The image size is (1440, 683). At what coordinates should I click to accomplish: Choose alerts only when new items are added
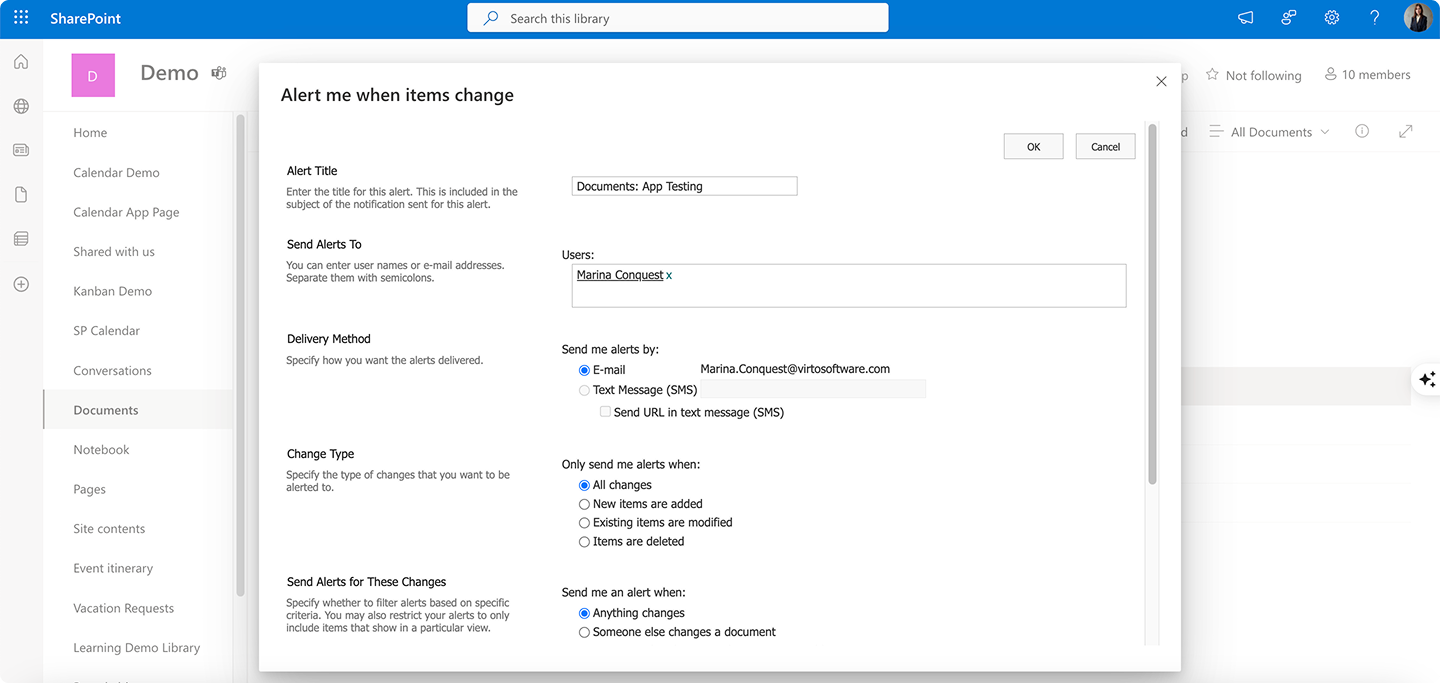[584, 504]
